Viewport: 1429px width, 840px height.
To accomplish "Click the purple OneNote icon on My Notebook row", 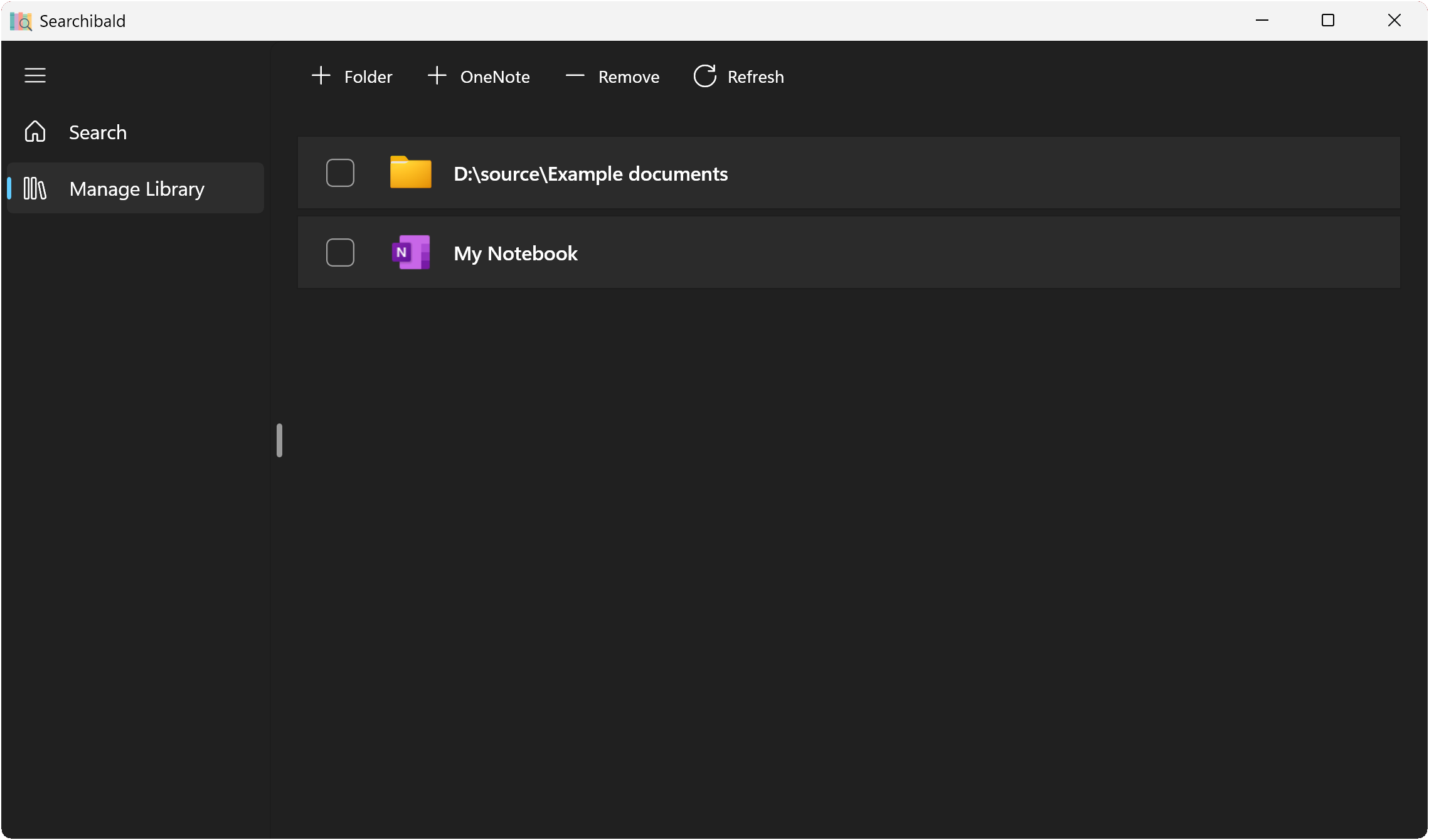I will tap(410, 252).
